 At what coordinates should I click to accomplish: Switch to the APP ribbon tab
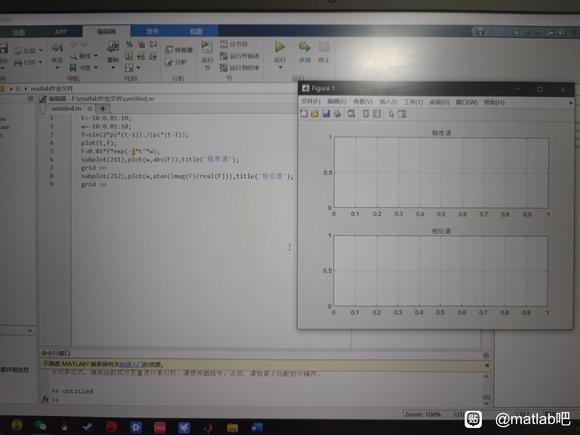tap(60, 32)
